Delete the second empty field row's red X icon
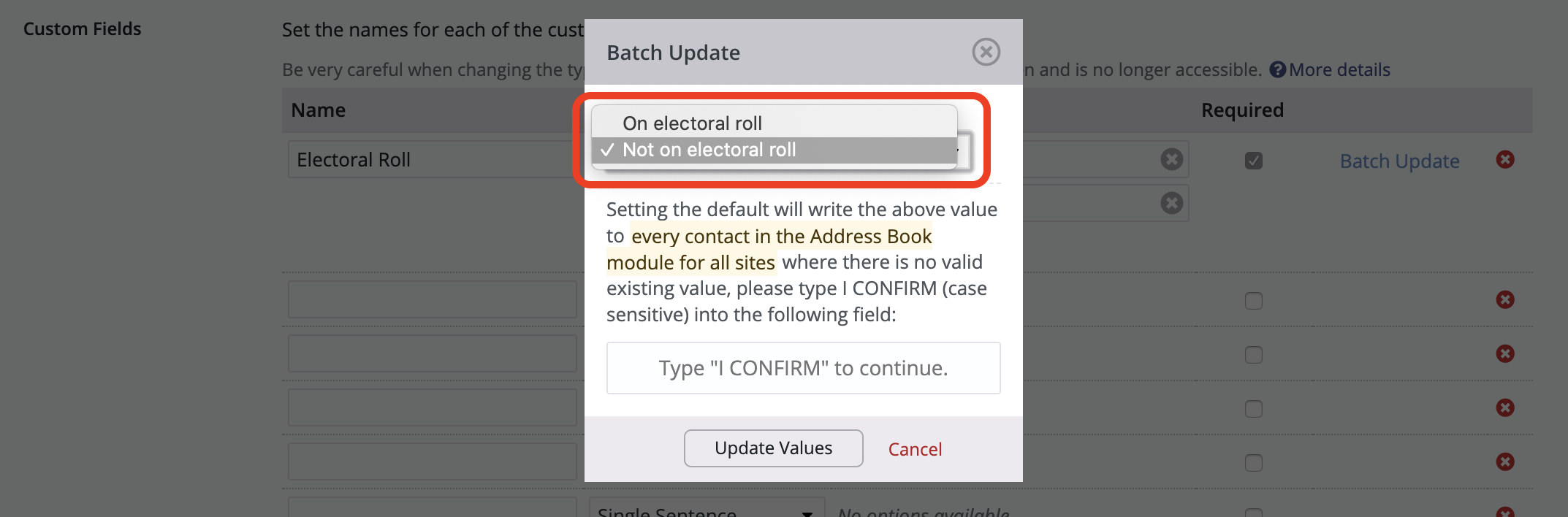 tap(1505, 353)
